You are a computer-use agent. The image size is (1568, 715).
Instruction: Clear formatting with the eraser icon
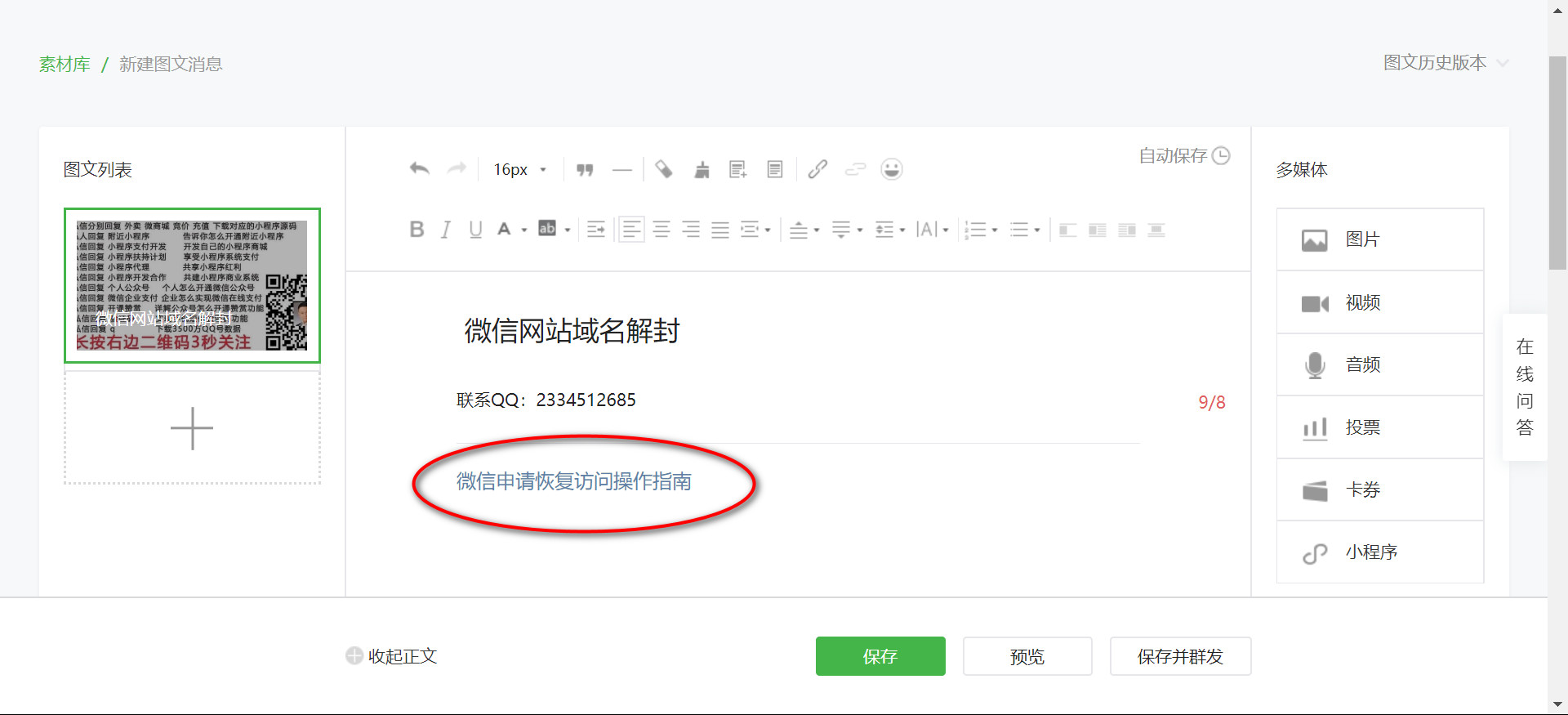(664, 169)
